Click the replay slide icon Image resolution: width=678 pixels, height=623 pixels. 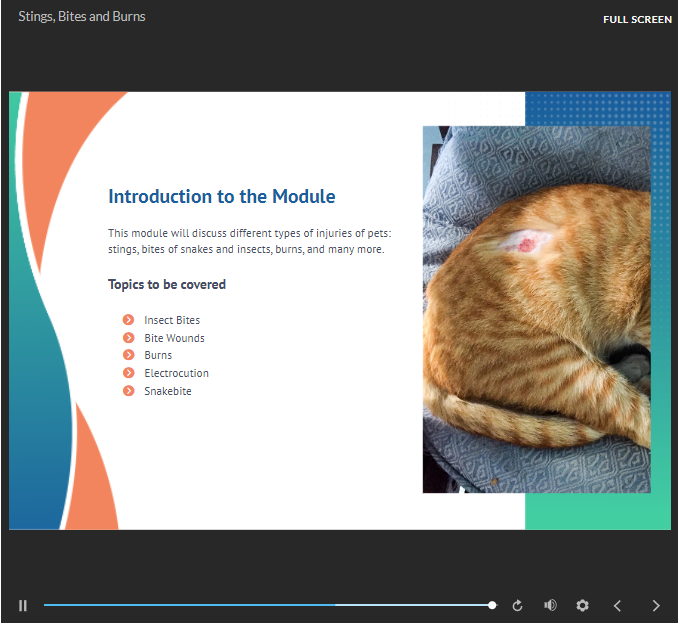point(517,605)
